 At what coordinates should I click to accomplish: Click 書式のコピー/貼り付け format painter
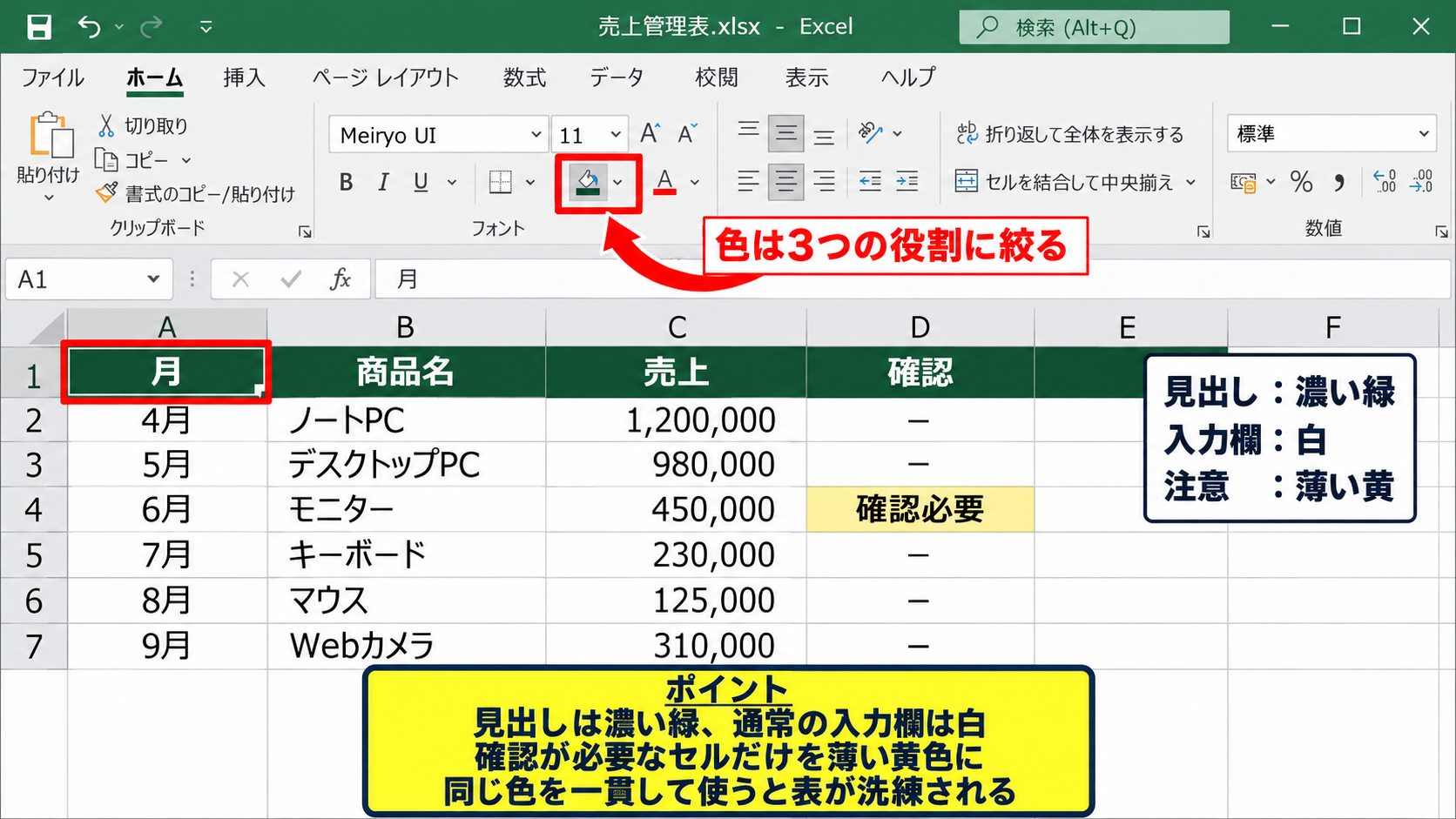(x=195, y=194)
